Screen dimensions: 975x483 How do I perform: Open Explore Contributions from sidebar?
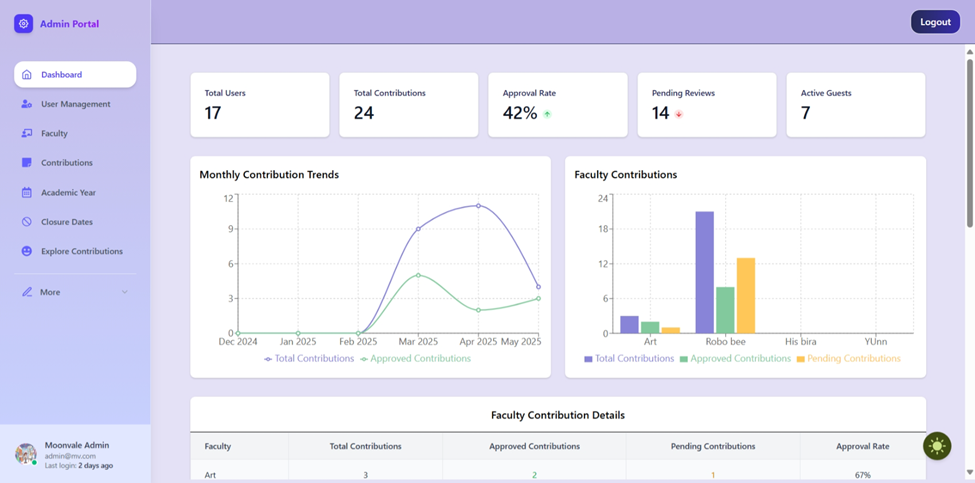(x=82, y=251)
